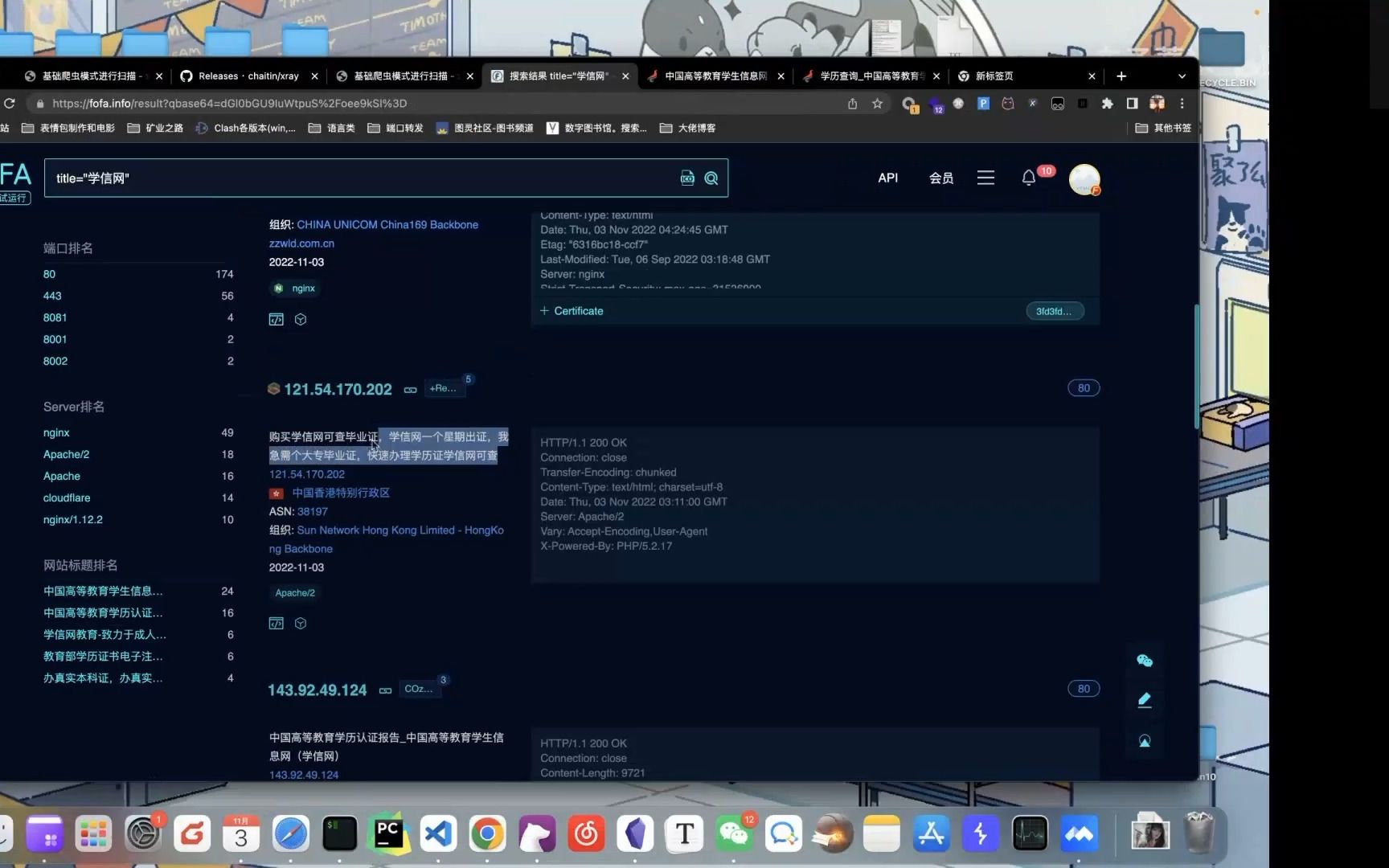The image size is (1389, 868).
Task: Expand the Certificate section
Action: point(572,311)
